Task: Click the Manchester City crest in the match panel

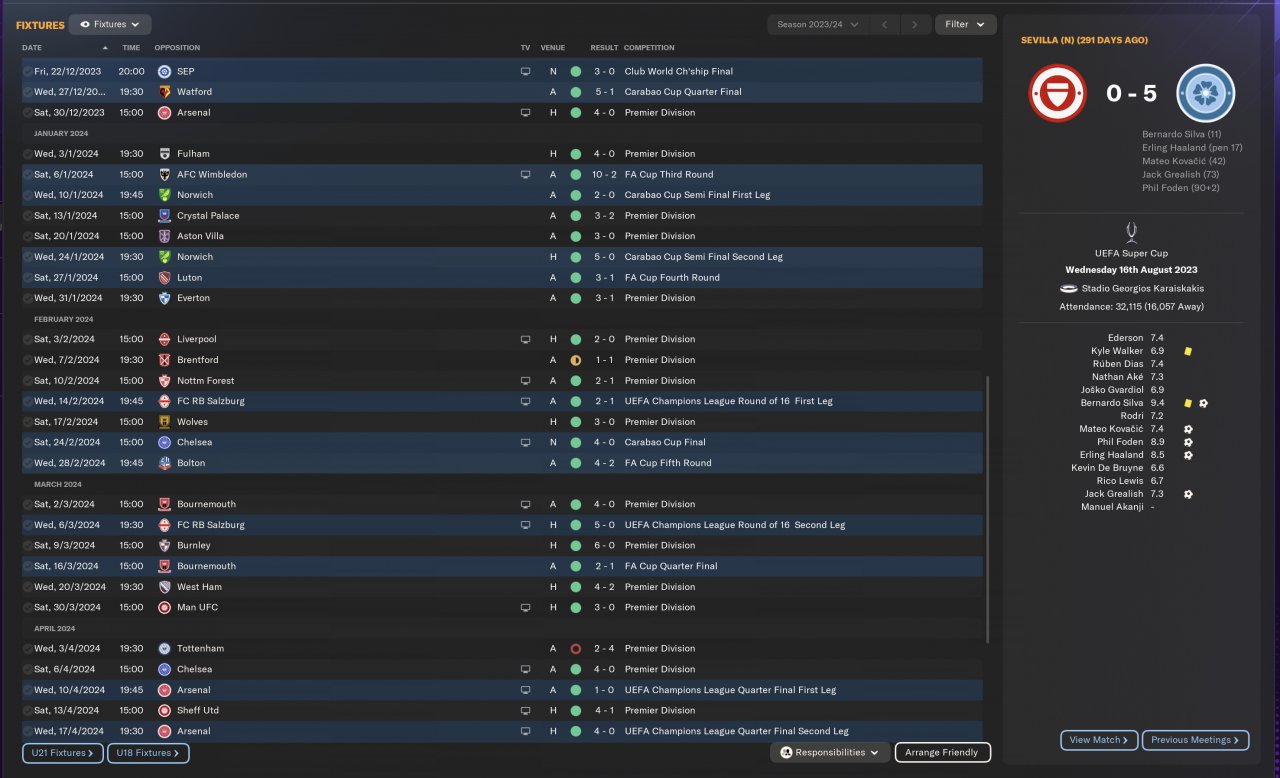Action: point(1206,93)
